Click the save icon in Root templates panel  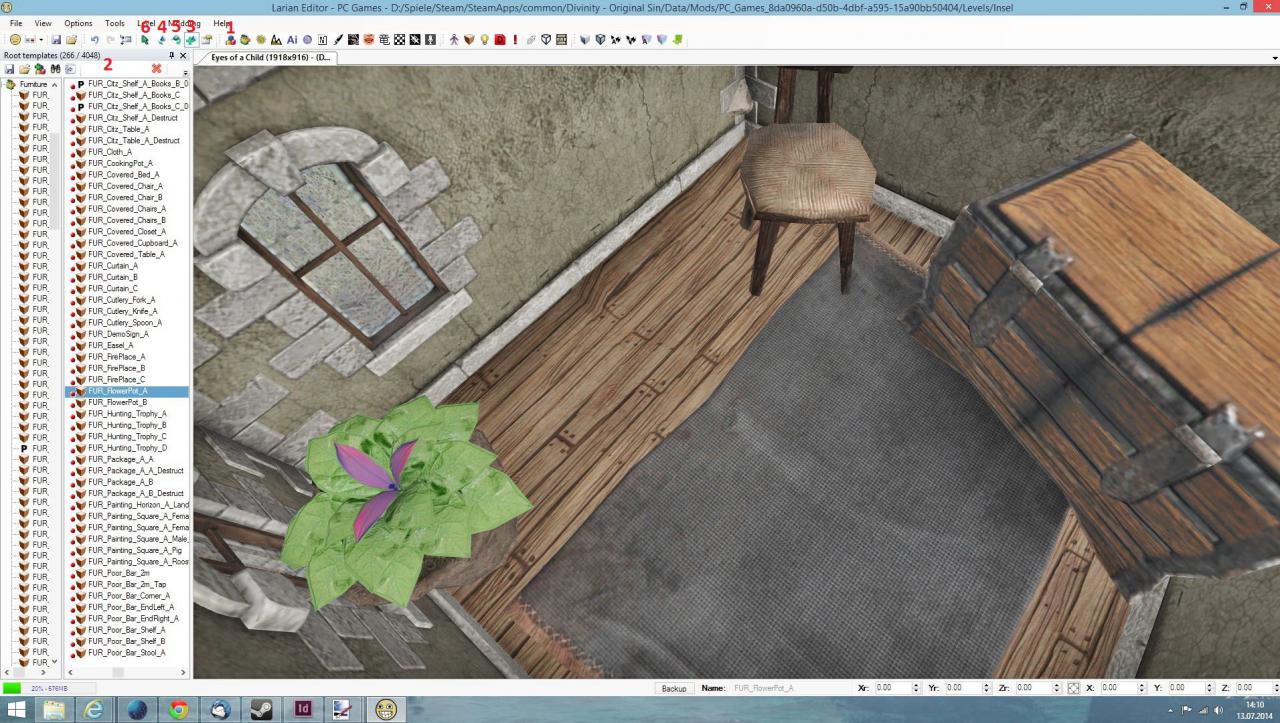click(x=9, y=69)
